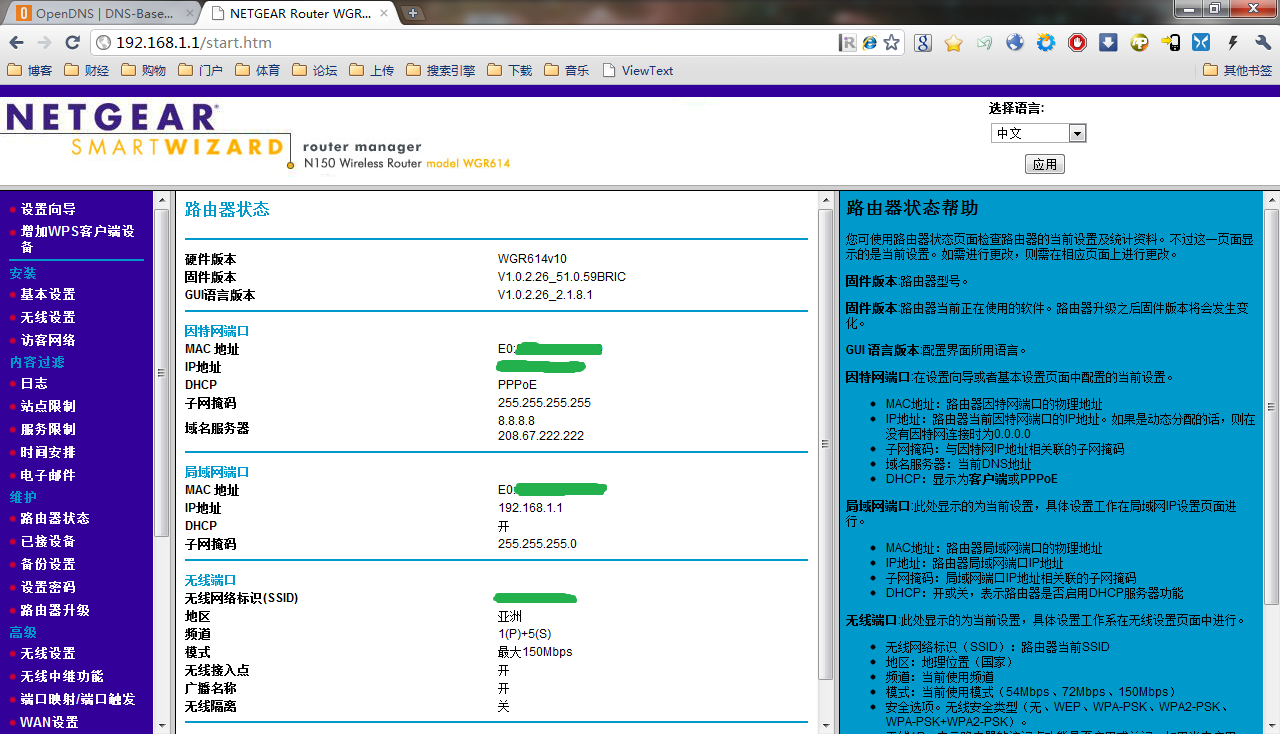Screen dimensions: 1280x734
Task: Open the 音乐 bookmark folder
Action: click(567, 71)
